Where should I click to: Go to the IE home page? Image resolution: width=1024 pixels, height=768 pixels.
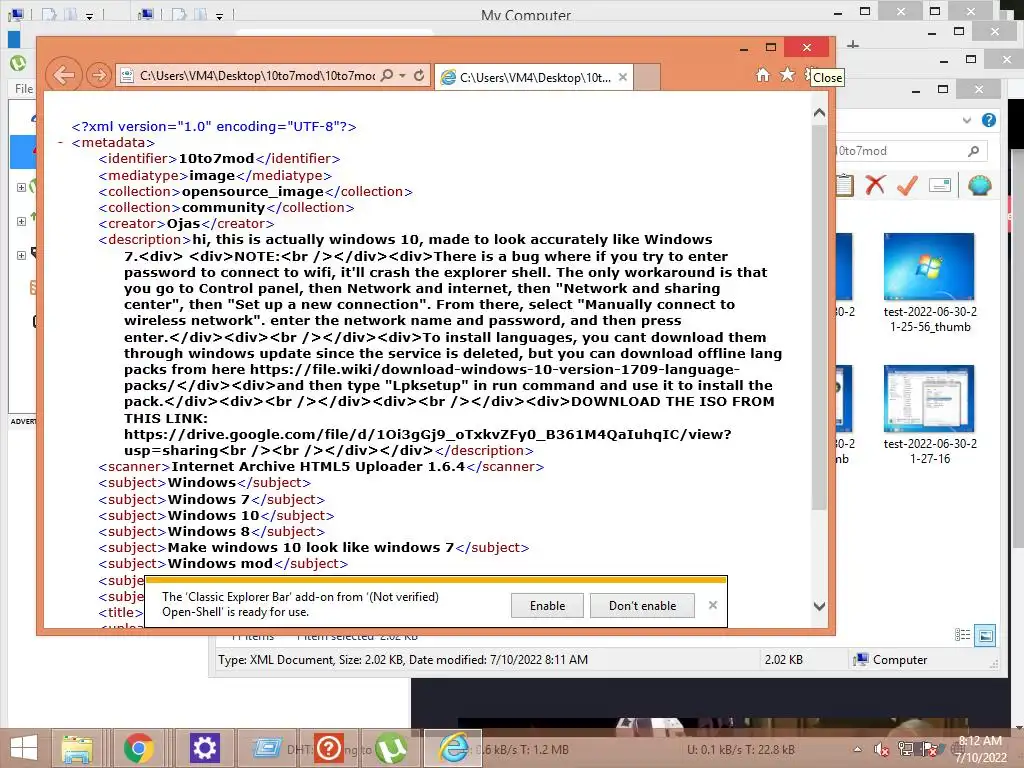(763, 75)
